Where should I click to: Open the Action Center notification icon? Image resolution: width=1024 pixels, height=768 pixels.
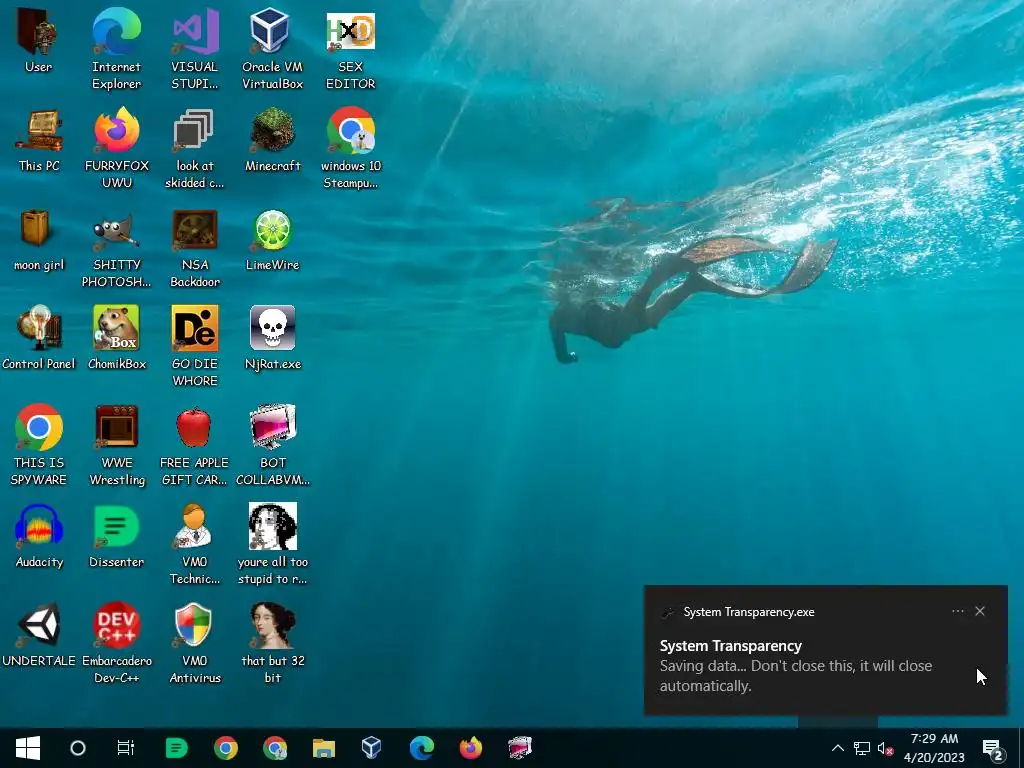point(993,748)
